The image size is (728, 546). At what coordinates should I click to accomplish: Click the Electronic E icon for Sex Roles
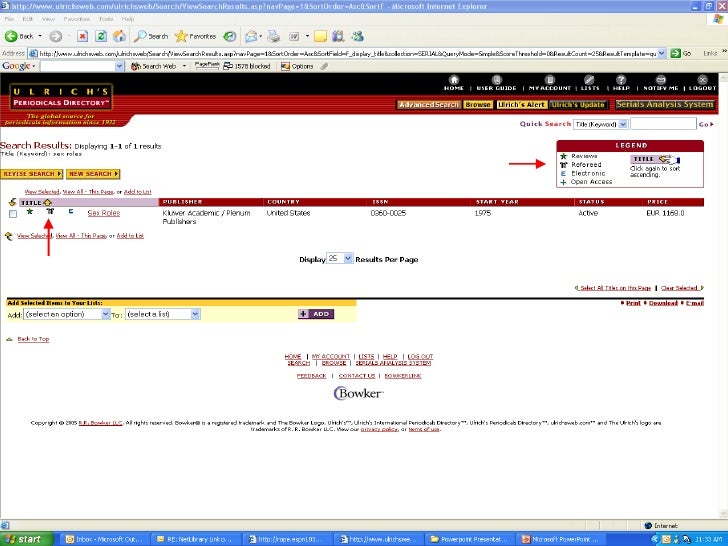(71, 211)
